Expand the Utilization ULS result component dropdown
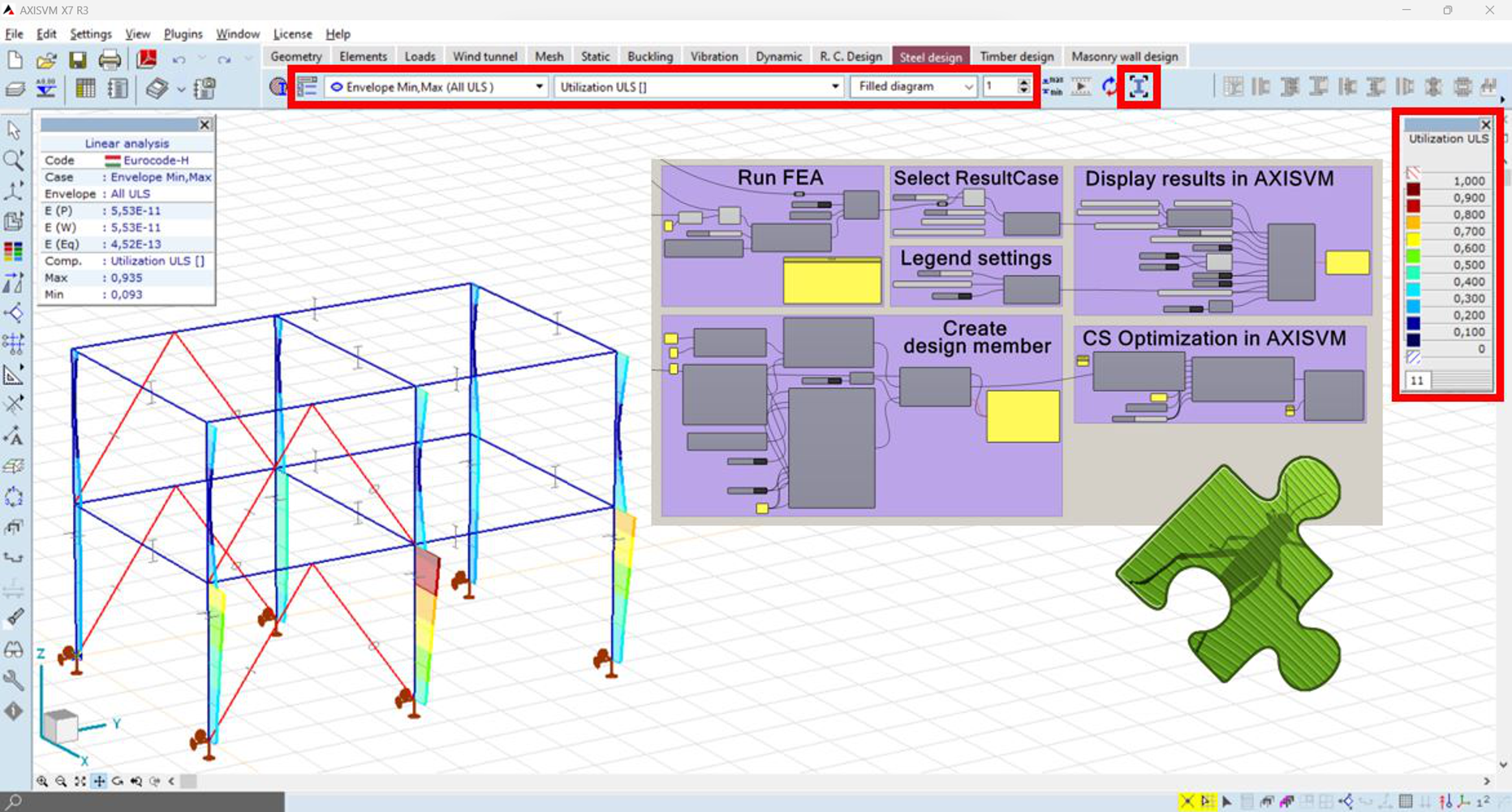1512x812 pixels. [834, 87]
